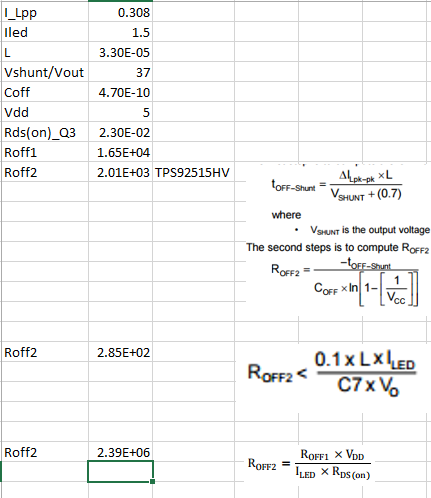Select the ROFF2 formula image with RDS(on)

(309, 464)
